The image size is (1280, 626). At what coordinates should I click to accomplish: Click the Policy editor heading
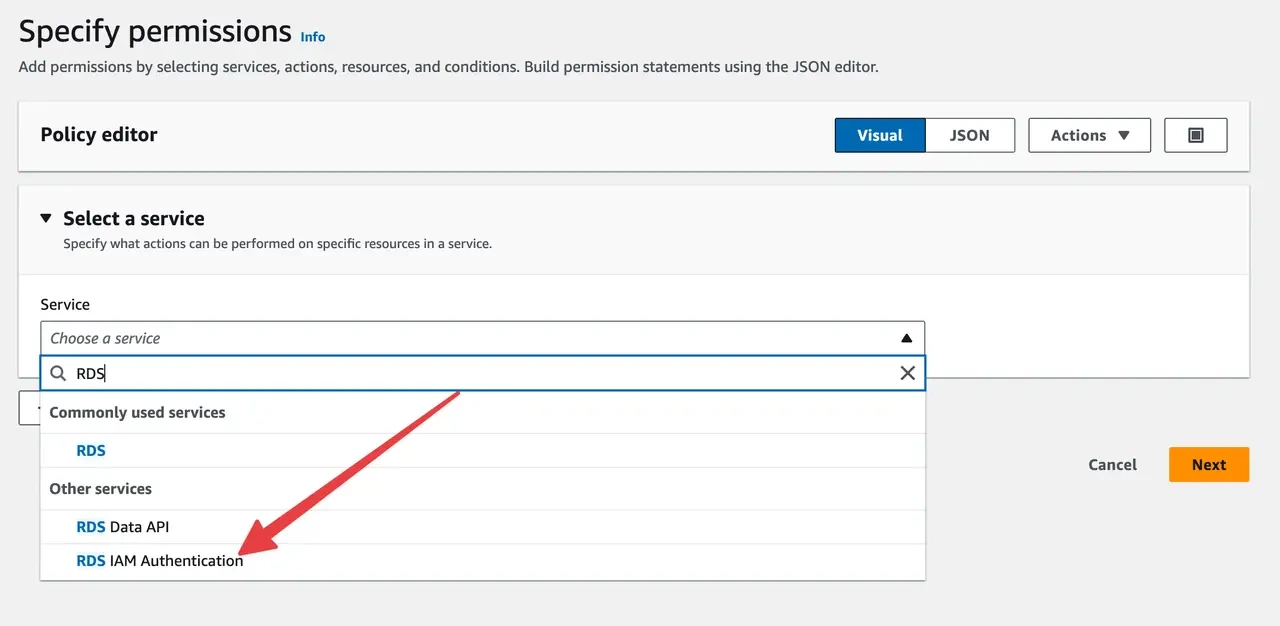click(98, 133)
